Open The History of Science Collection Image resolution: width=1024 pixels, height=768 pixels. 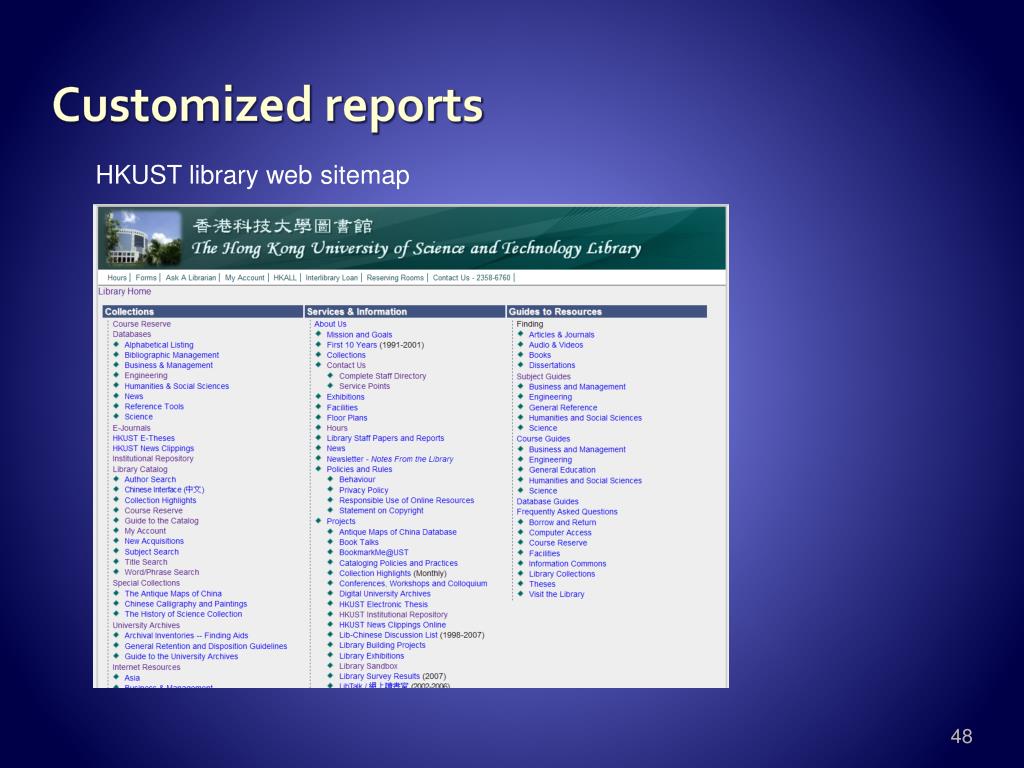point(183,614)
